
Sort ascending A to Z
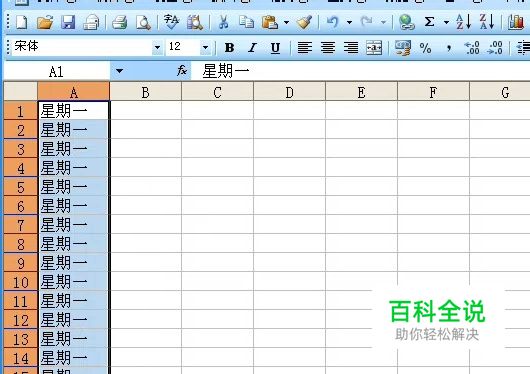(x=463, y=22)
